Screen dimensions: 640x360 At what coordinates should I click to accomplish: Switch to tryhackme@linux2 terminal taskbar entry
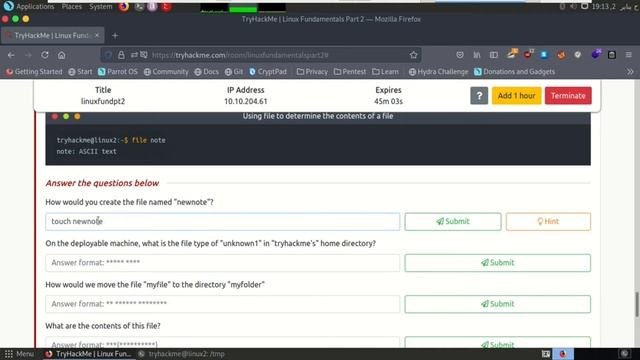coord(182,354)
